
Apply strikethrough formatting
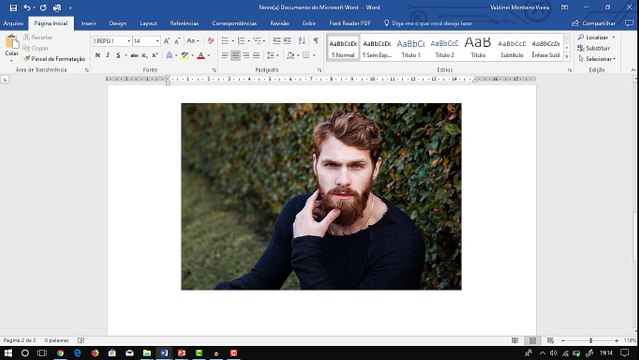pyautogui.click(x=134, y=55)
